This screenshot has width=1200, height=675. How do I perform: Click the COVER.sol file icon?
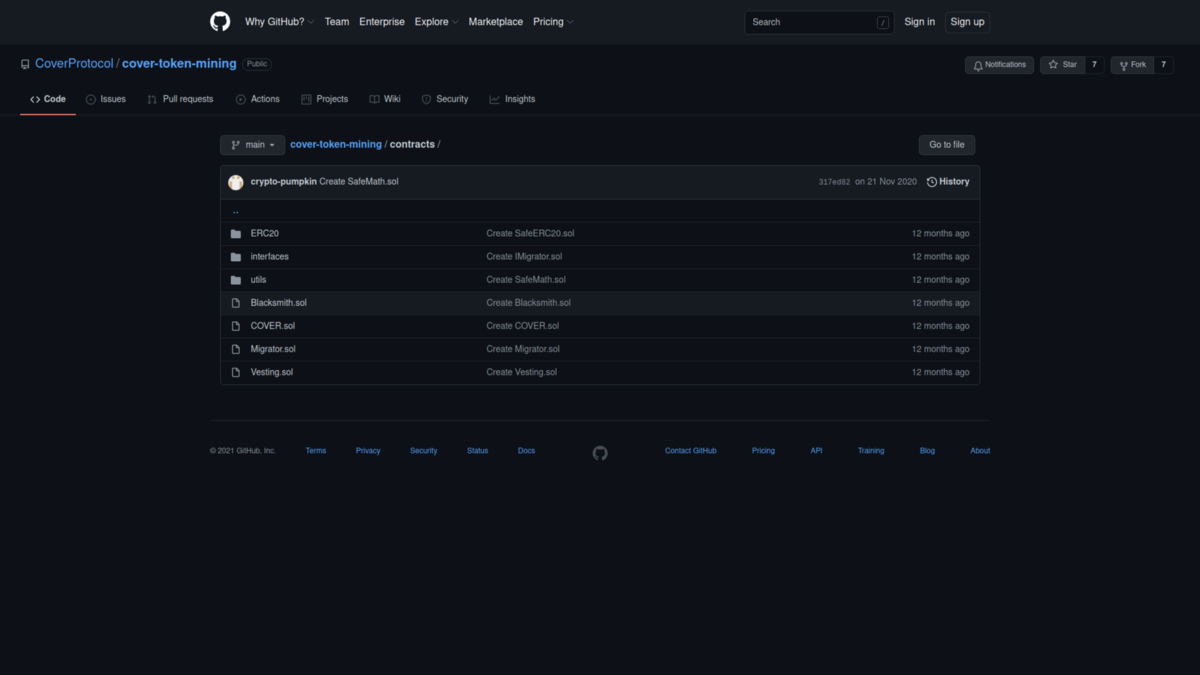236,326
